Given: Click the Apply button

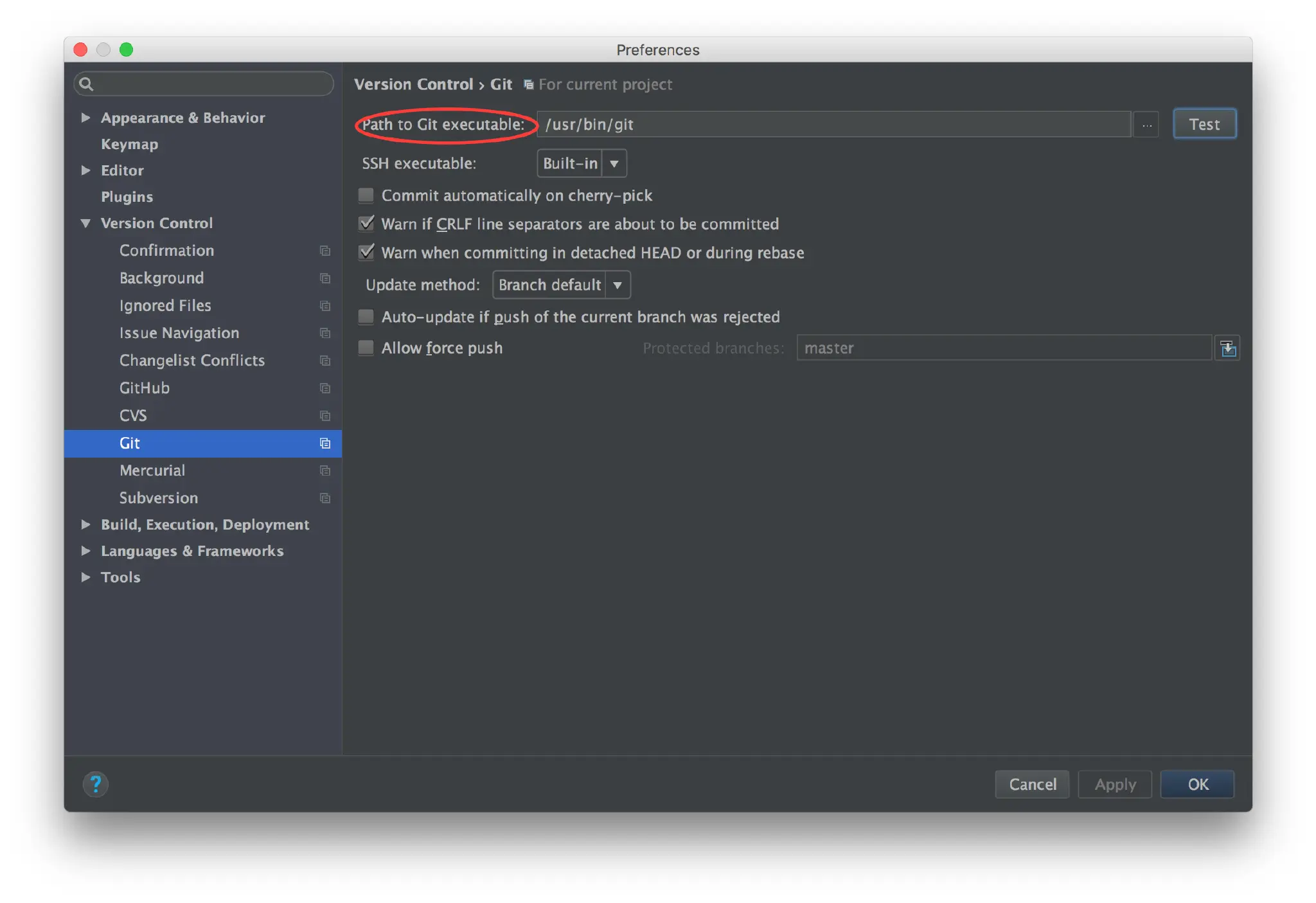Looking at the screenshot, I should tap(1115, 784).
